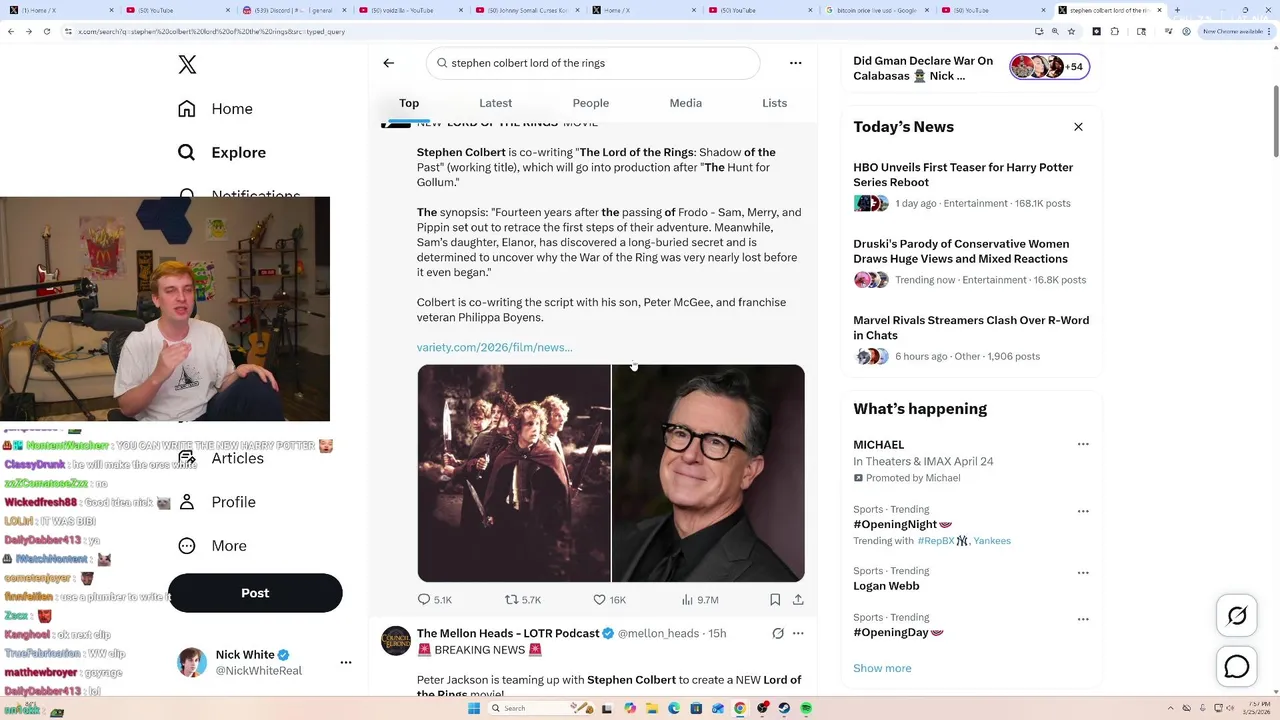Open the #RepBX hashtag link

(936, 541)
